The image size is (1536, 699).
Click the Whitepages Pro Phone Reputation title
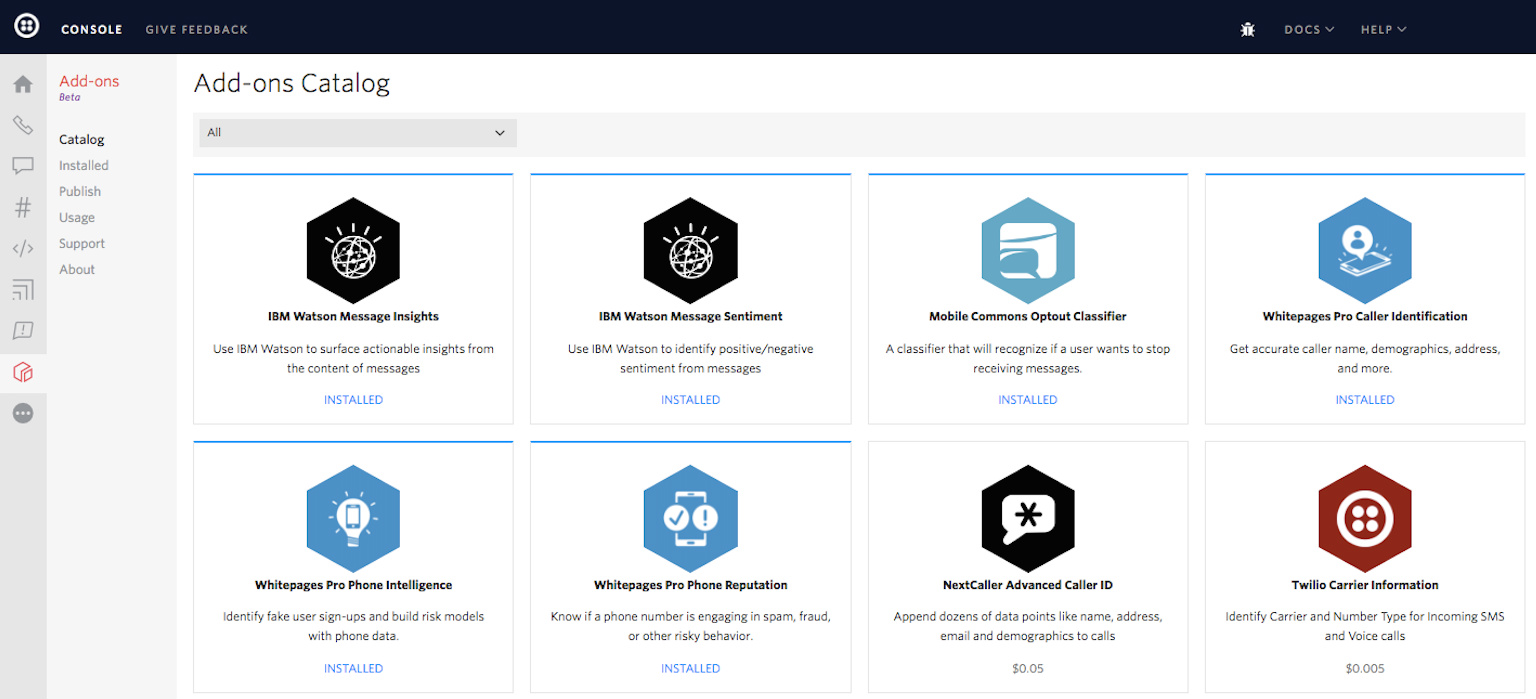[691, 585]
